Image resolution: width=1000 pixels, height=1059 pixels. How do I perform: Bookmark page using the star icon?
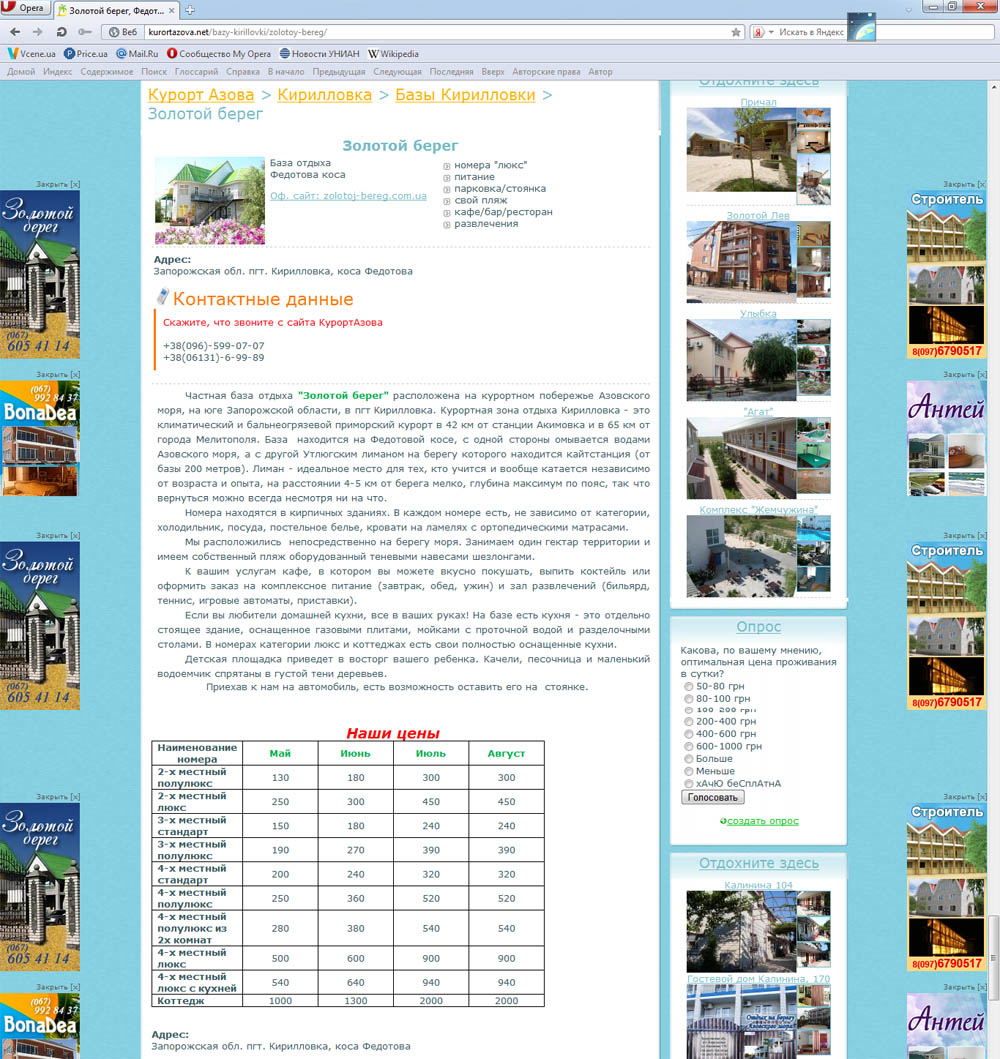pos(736,32)
